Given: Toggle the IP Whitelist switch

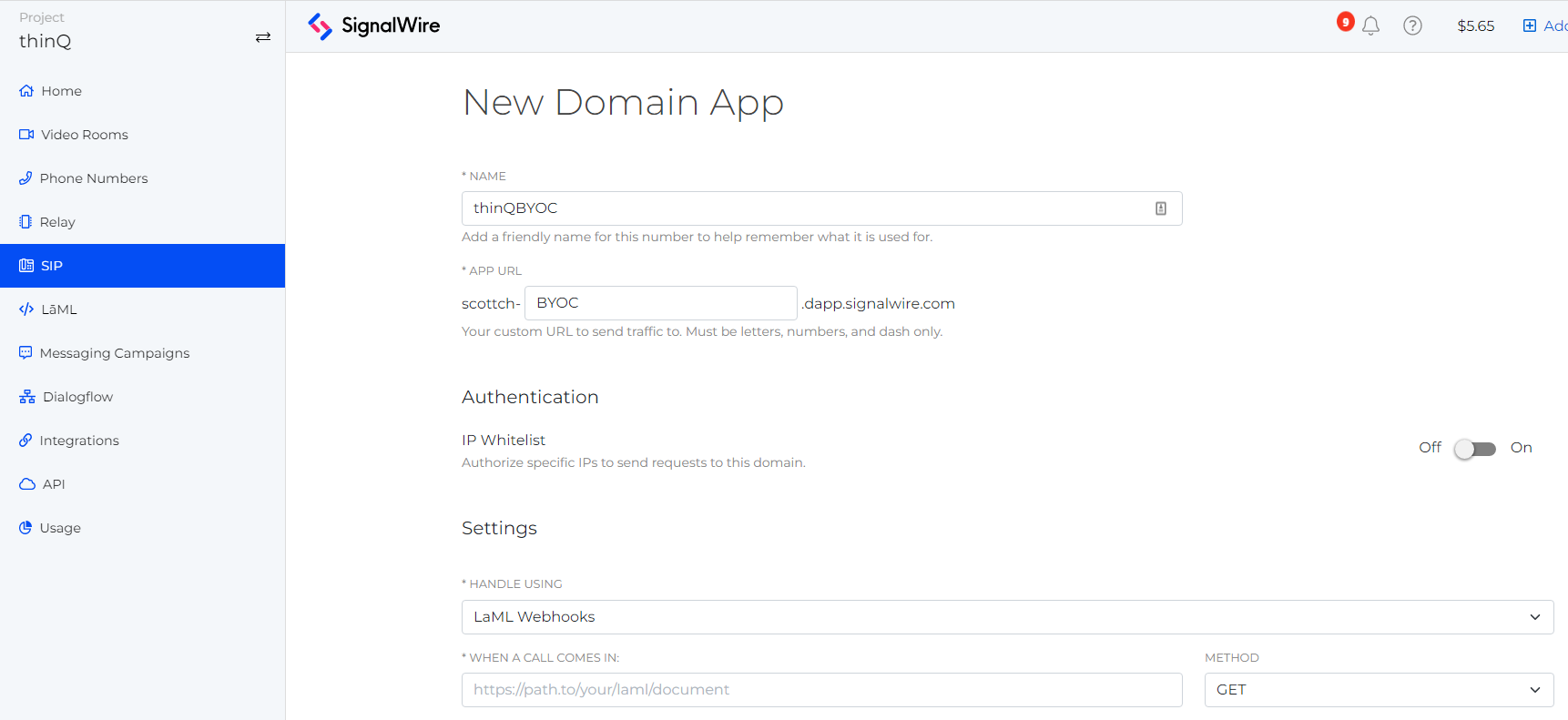Looking at the screenshot, I should click(1475, 449).
